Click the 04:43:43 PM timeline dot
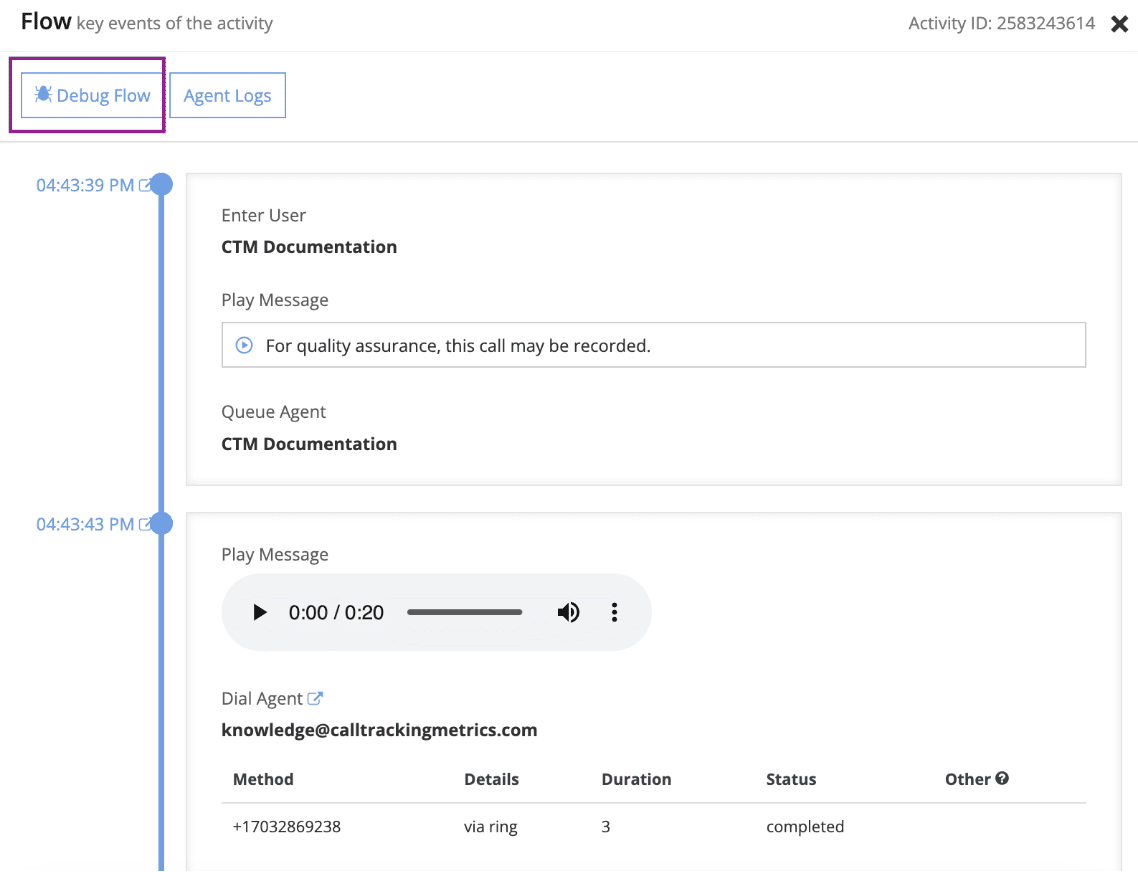 pos(162,523)
